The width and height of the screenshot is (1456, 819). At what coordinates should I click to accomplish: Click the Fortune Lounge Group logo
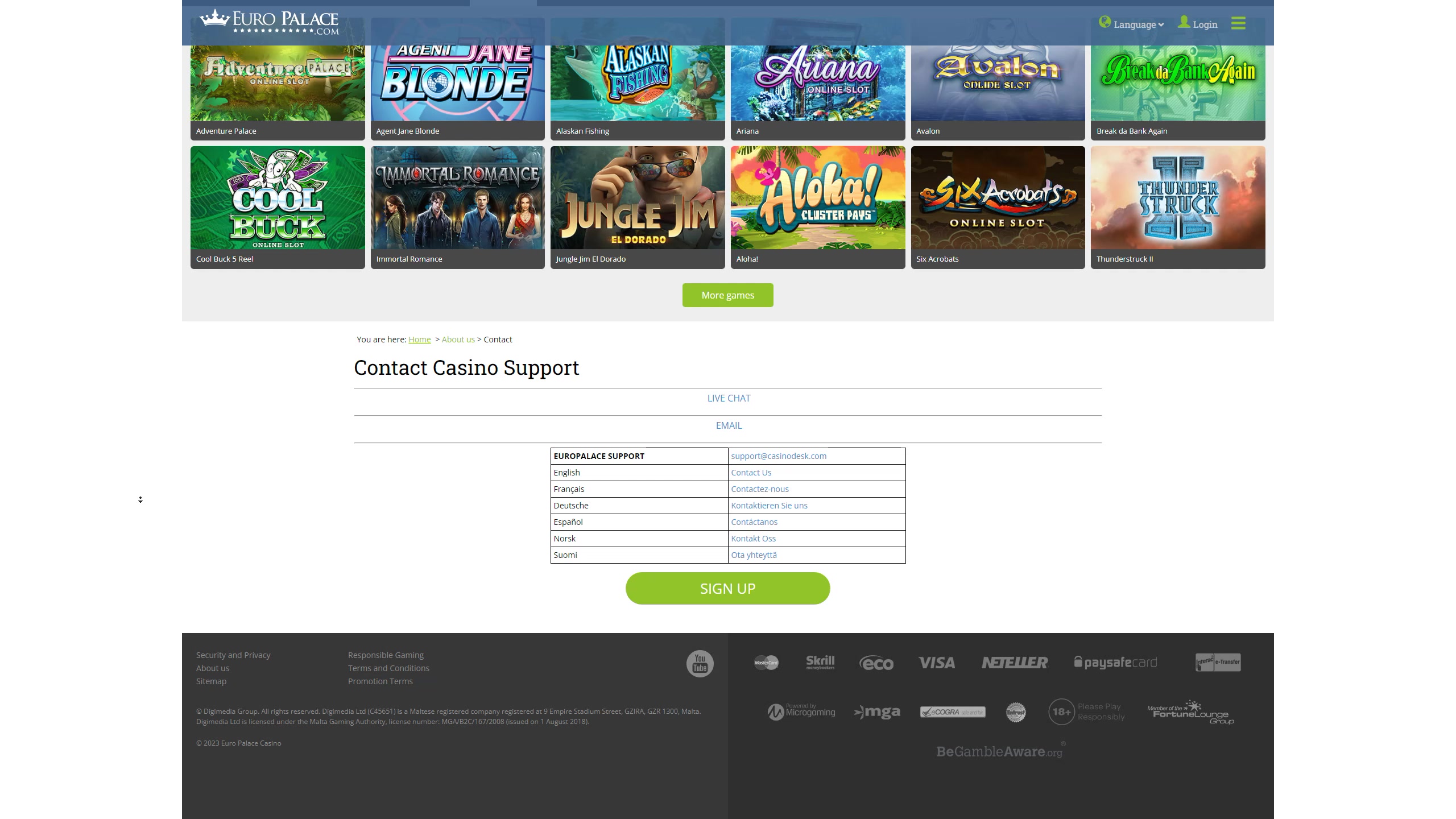click(1190, 713)
